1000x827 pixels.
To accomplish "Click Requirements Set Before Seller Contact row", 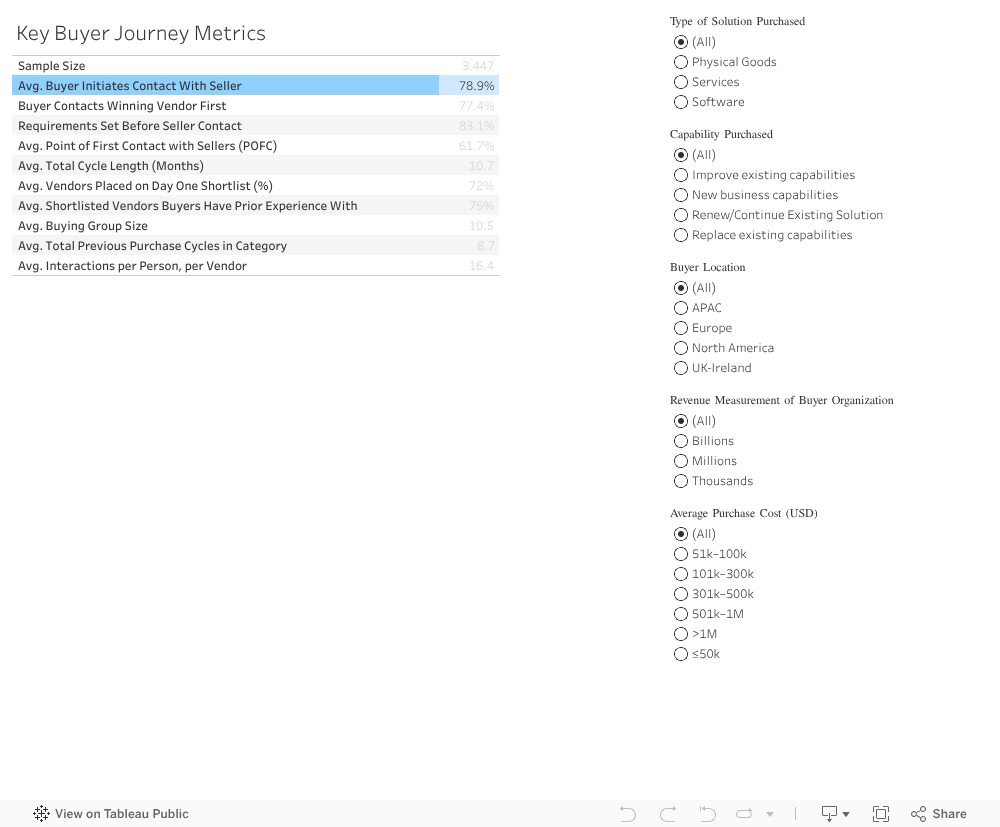I will pos(225,126).
